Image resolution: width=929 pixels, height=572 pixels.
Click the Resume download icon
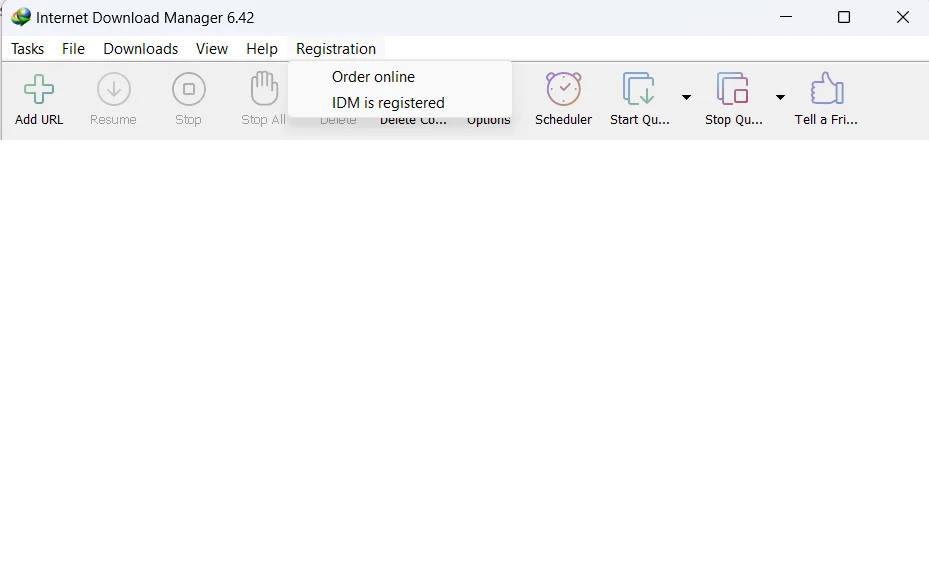(114, 90)
